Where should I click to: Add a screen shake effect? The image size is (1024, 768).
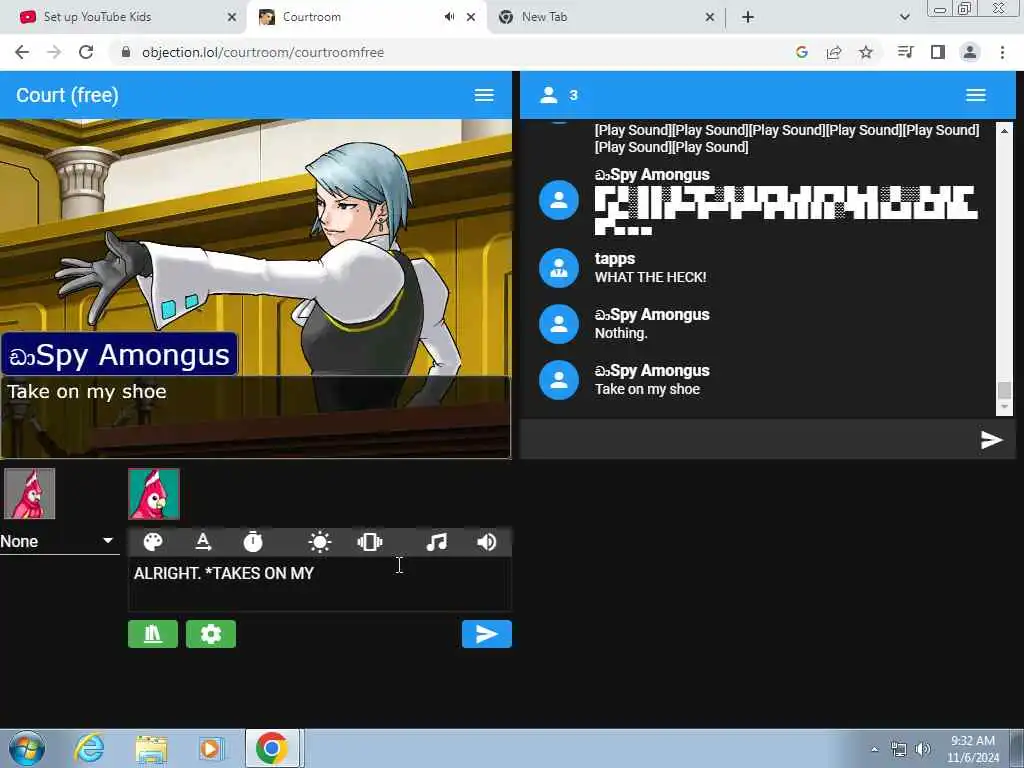(370, 542)
